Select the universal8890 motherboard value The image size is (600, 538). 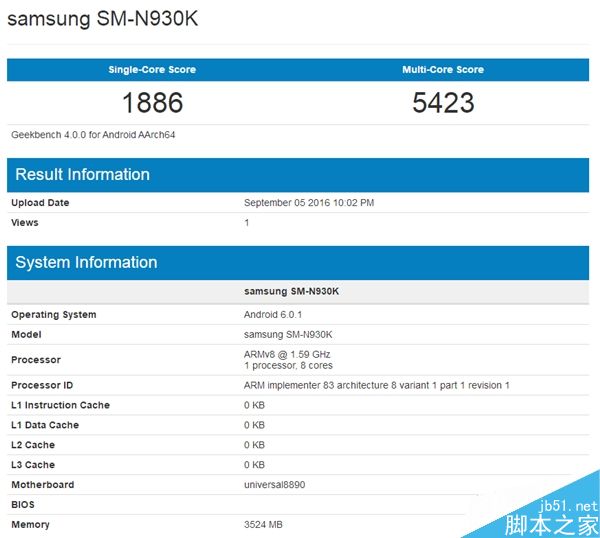point(274,485)
